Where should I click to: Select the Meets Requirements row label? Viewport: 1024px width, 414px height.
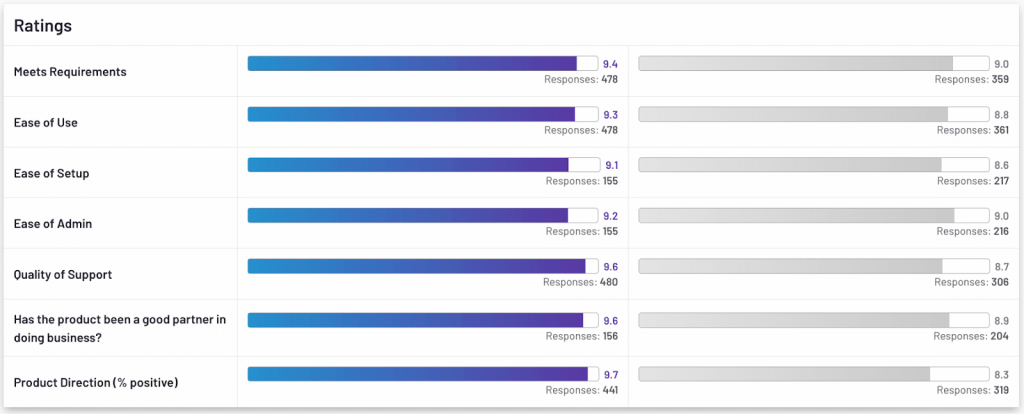click(x=70, y=72)
